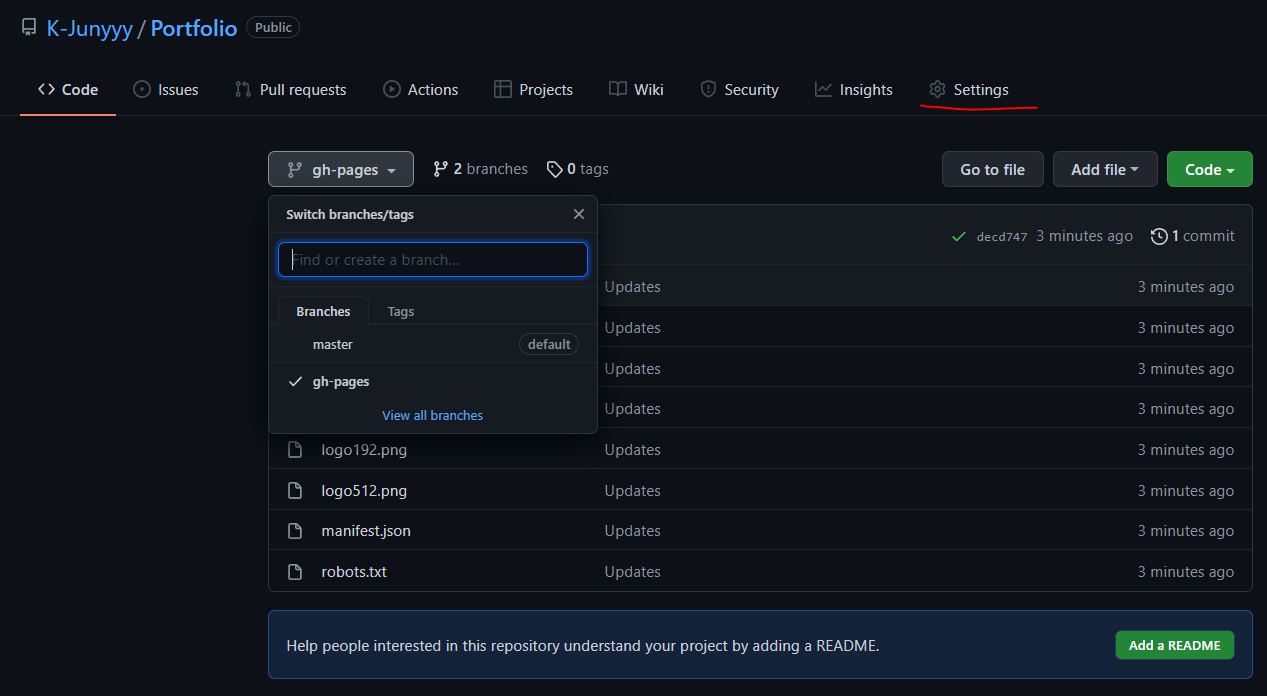Click the Projects table icon
This screenshot has width=1267, height=696.
(503, 90)
